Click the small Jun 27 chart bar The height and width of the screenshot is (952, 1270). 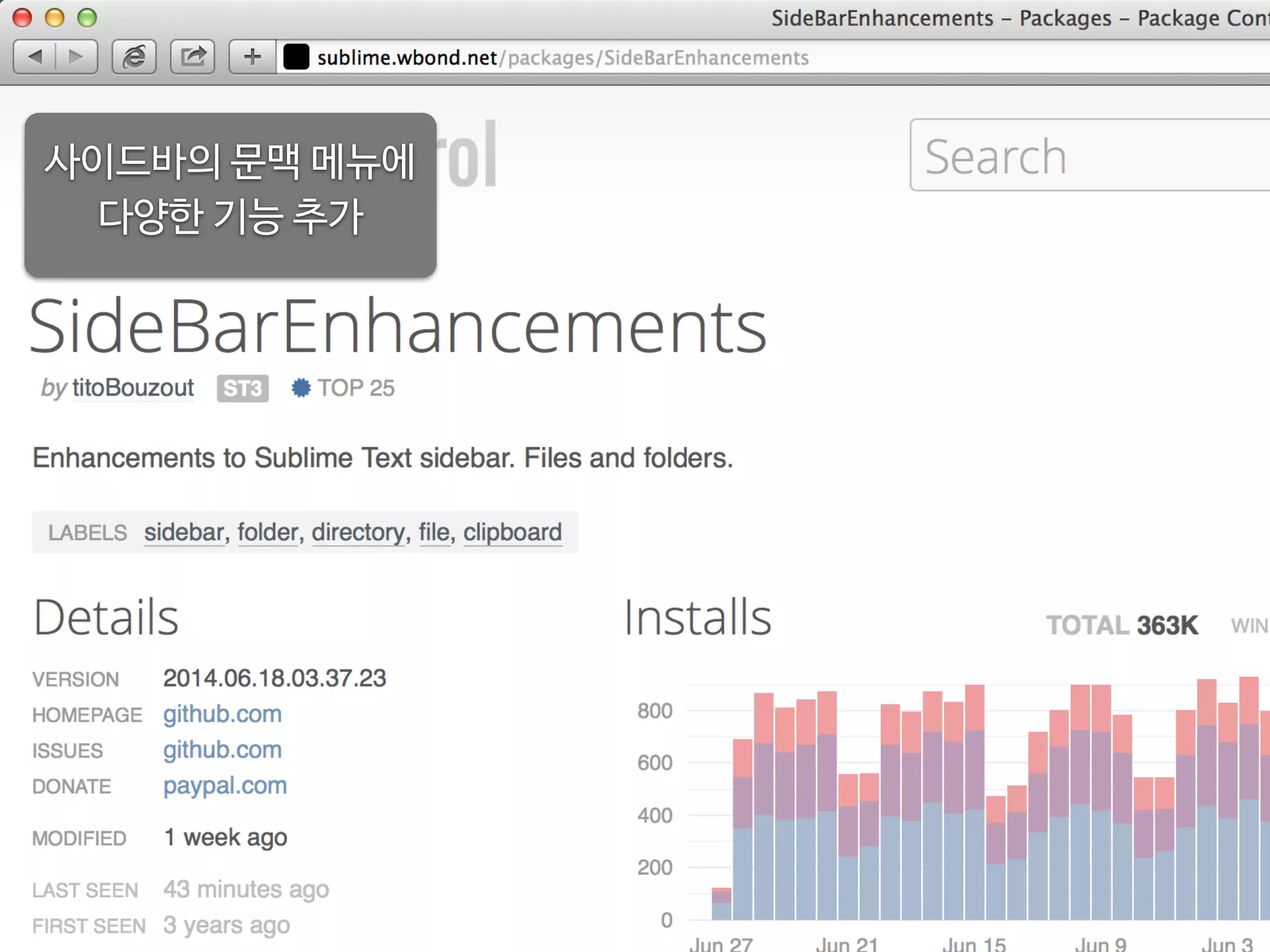[722, 904]
